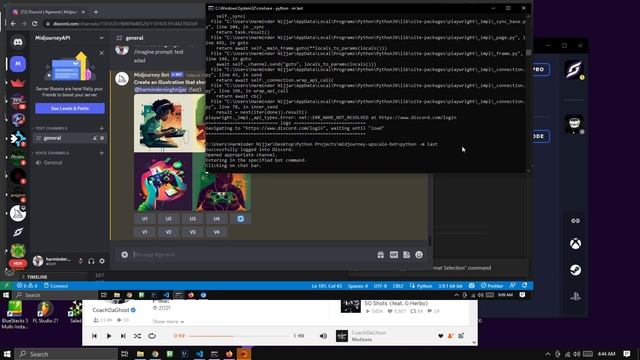640x360 pixels.
Task: Go back in the browser
Action: (13, 24)
